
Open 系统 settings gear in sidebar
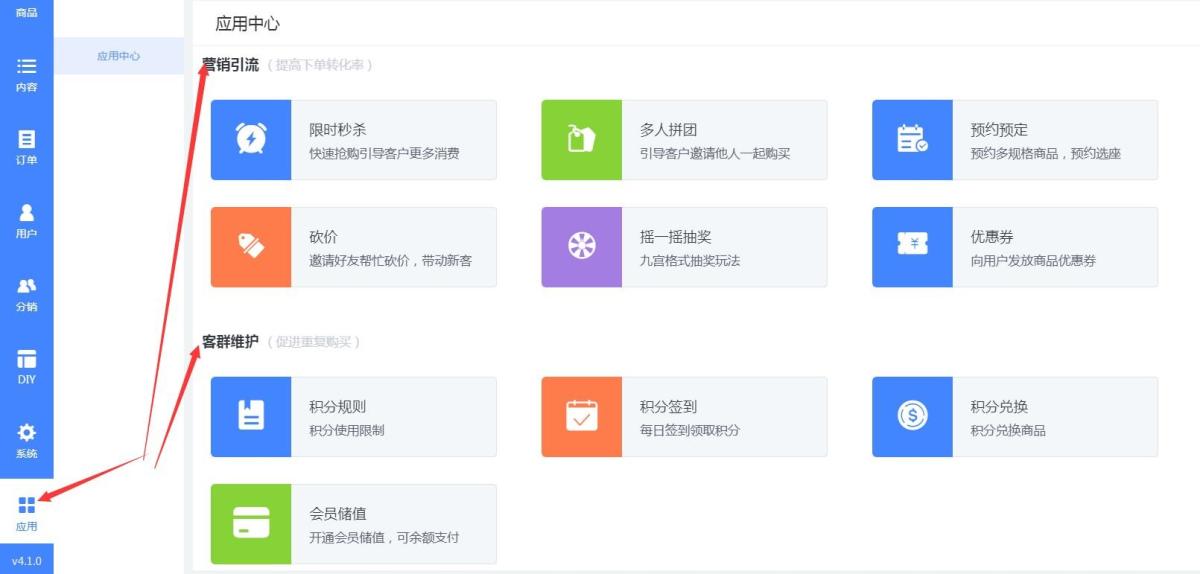pyautogui.click(x=27, y=441)
